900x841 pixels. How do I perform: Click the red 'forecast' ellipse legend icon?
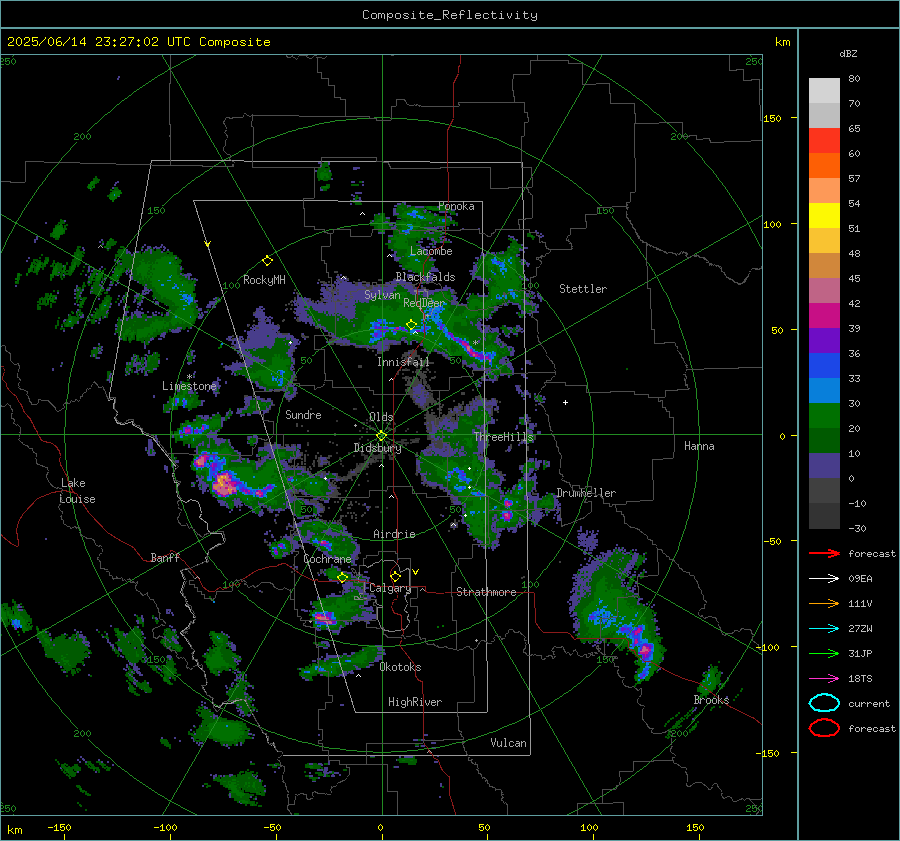pyautogui.click(x=824, y=728)
